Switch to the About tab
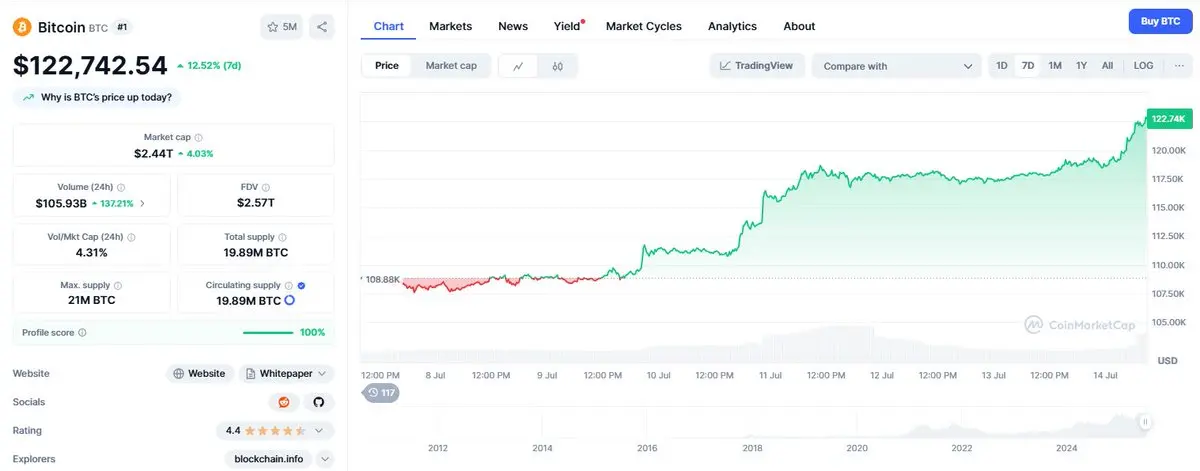This screenshot has height=471, width=1200. coord(799,26)
